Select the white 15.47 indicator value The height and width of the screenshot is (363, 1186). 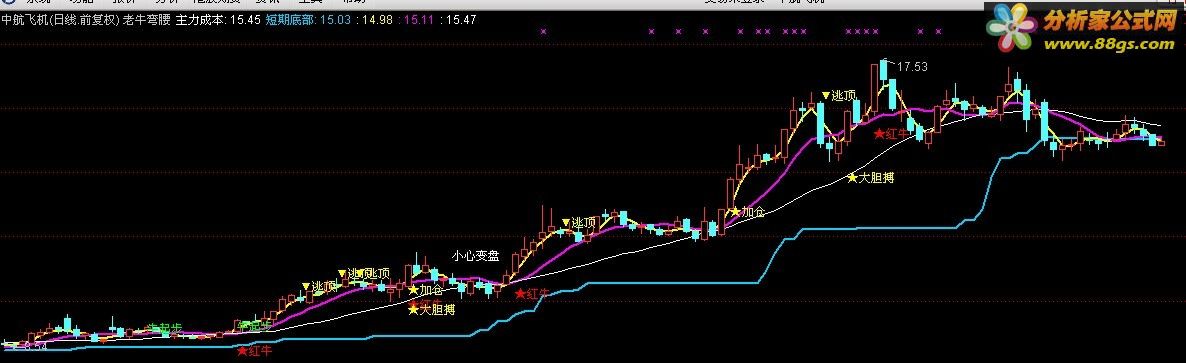(x=461, y=20)
